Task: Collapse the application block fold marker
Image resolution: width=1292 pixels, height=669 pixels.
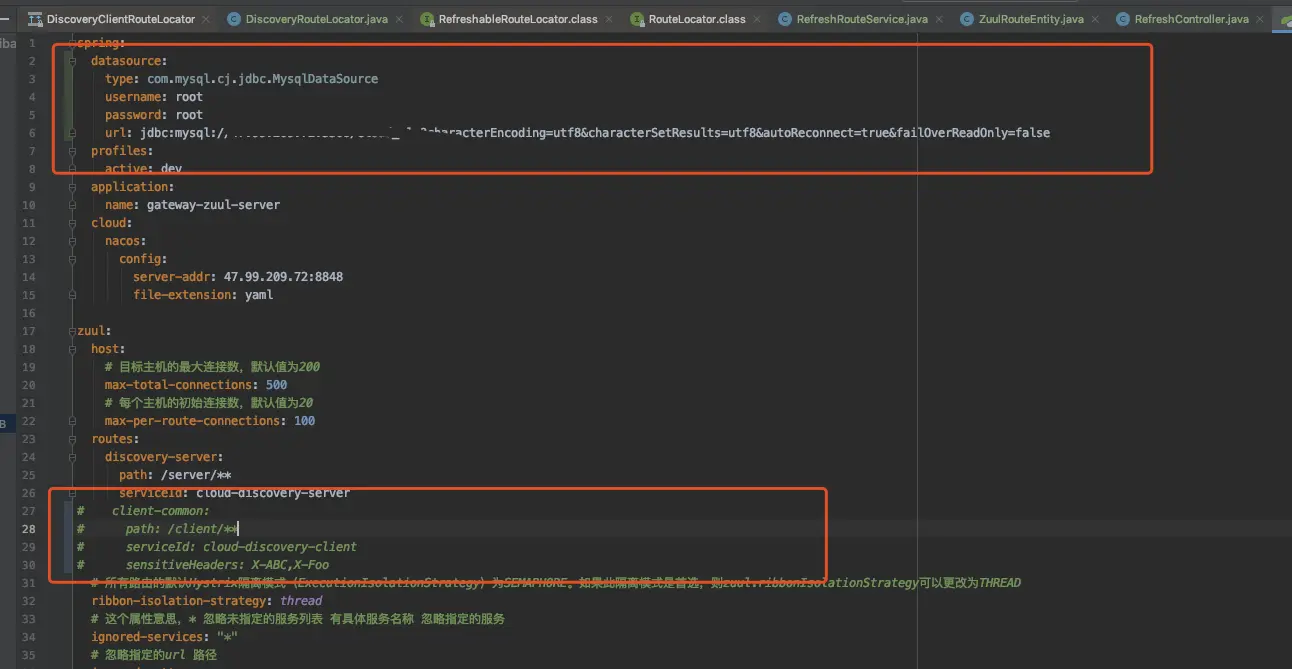Action: pos(72,187)
